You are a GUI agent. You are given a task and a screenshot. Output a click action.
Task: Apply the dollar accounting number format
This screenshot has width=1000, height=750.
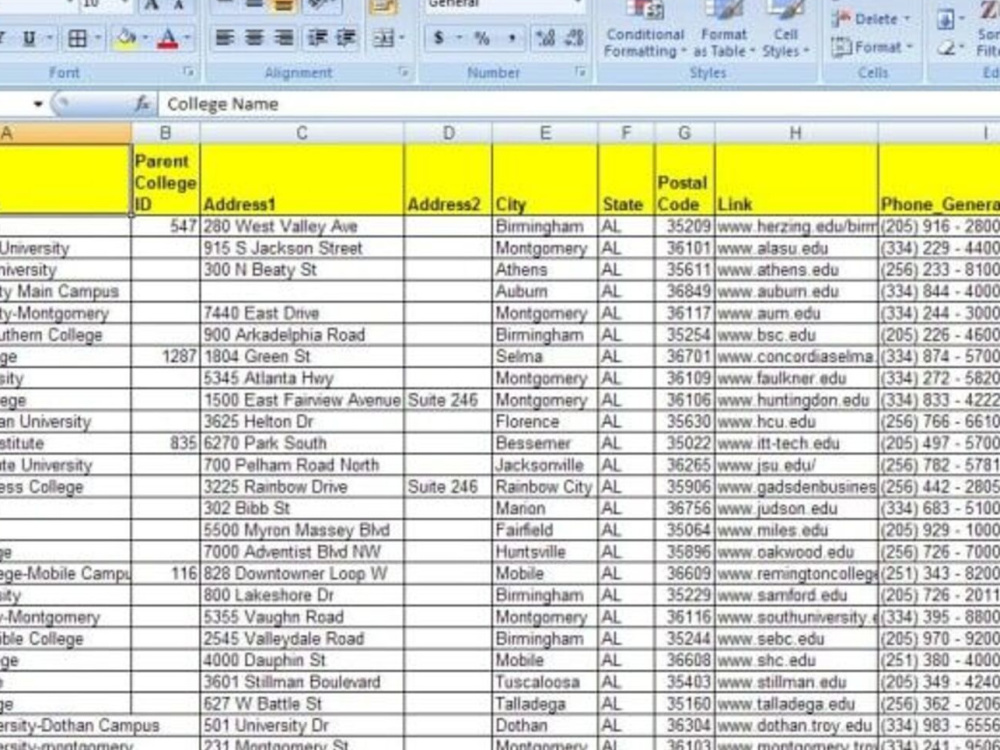(x=438, y=38)
